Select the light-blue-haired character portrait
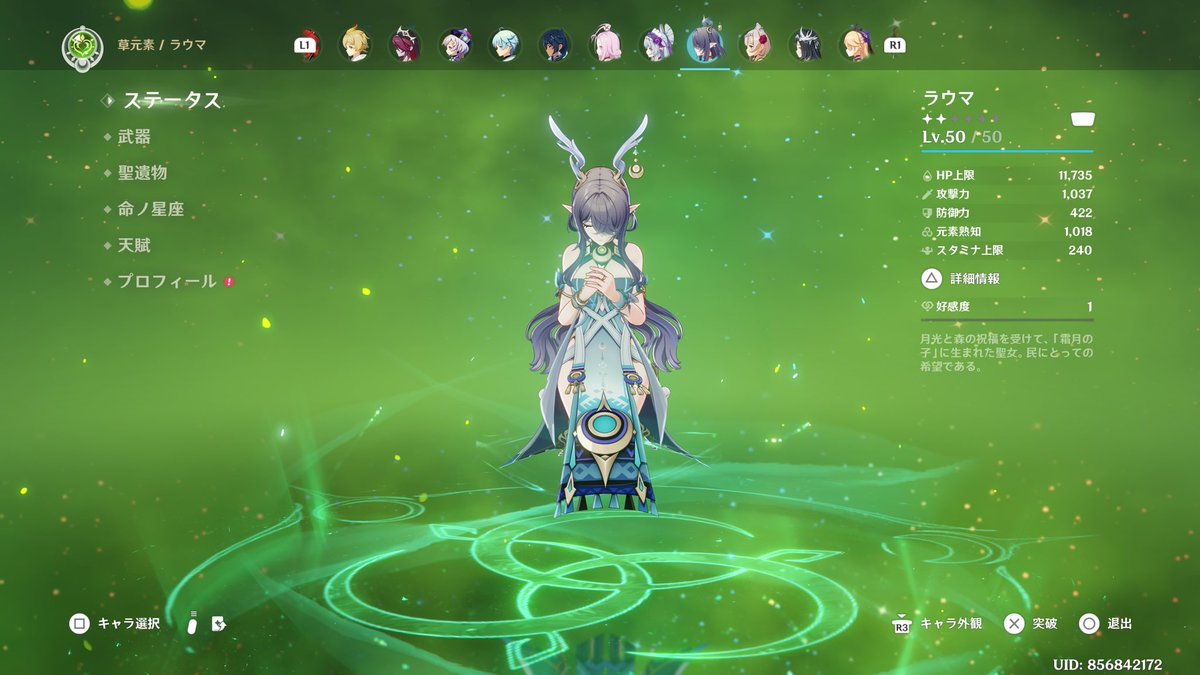1200x675 pixels. coord(505,45)
